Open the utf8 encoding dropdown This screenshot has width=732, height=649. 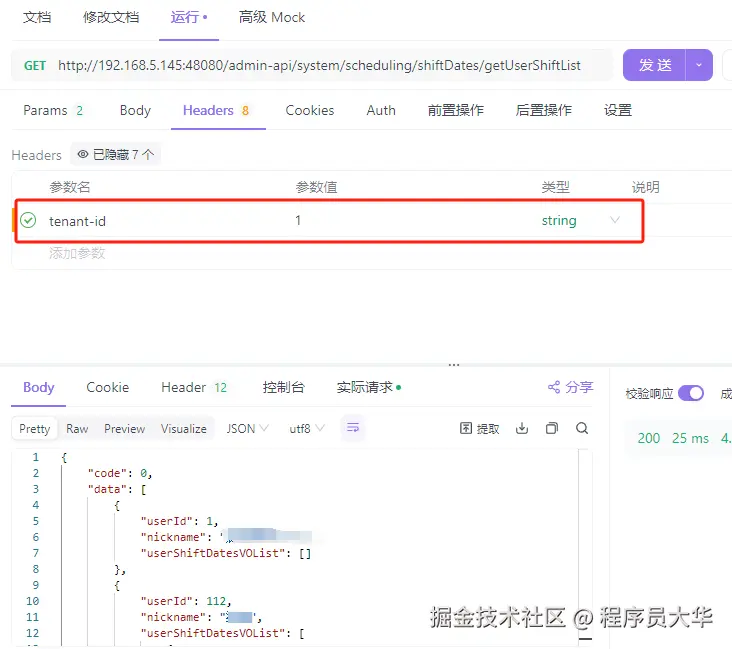(x=307, y=429)
